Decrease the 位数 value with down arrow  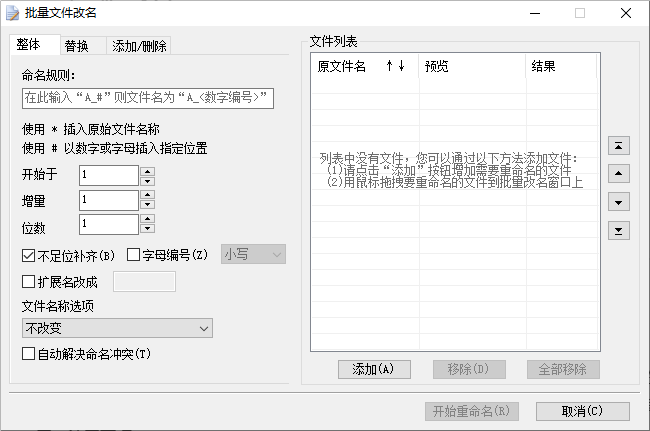[148, 228]
